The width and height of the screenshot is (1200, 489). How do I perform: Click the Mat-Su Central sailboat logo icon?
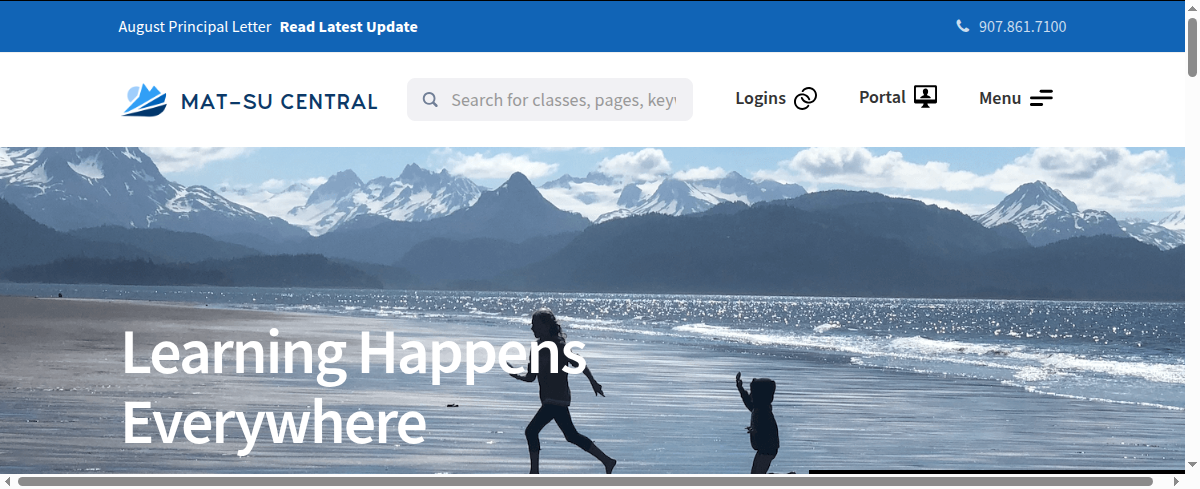pyautogui.click(x=145, y=100)
